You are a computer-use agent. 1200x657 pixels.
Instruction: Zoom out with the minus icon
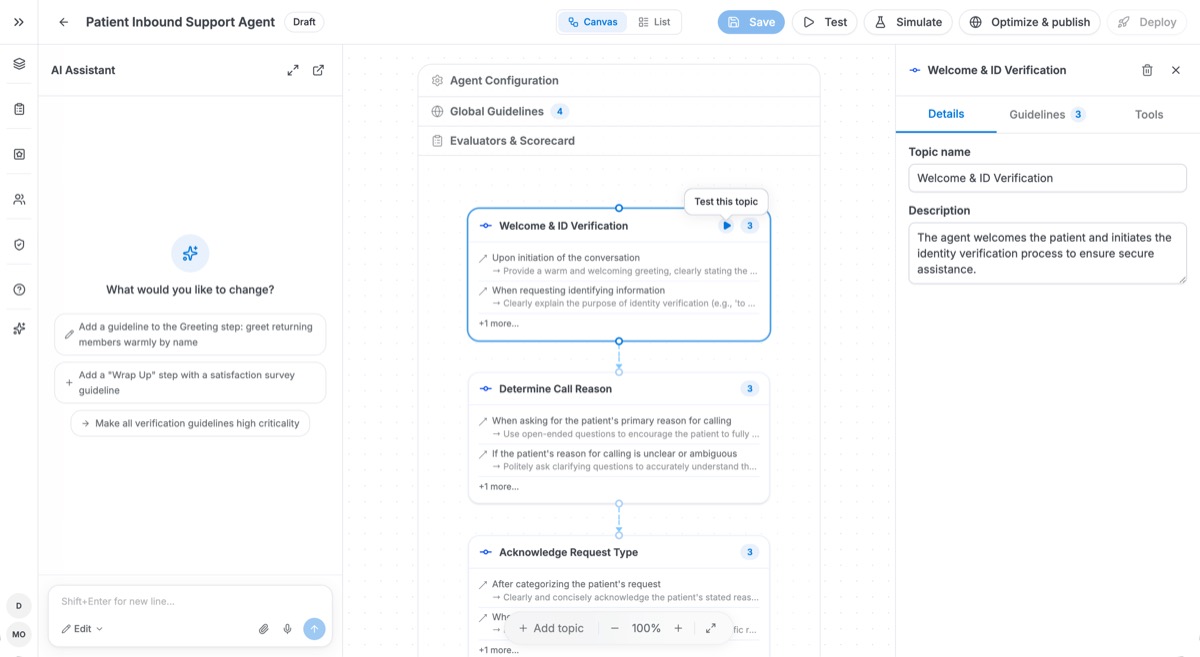(x=615, y=628)
